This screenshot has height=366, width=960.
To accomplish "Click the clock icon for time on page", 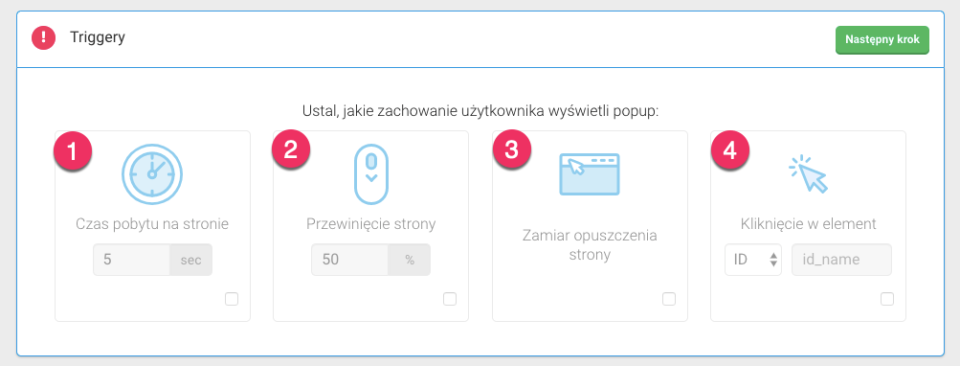I will tap(152, 174).
